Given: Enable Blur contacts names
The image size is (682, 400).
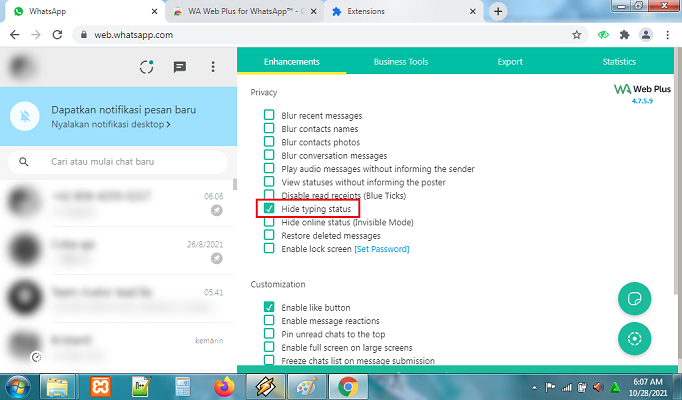Looking at the screenshot, I should (269, 128).
